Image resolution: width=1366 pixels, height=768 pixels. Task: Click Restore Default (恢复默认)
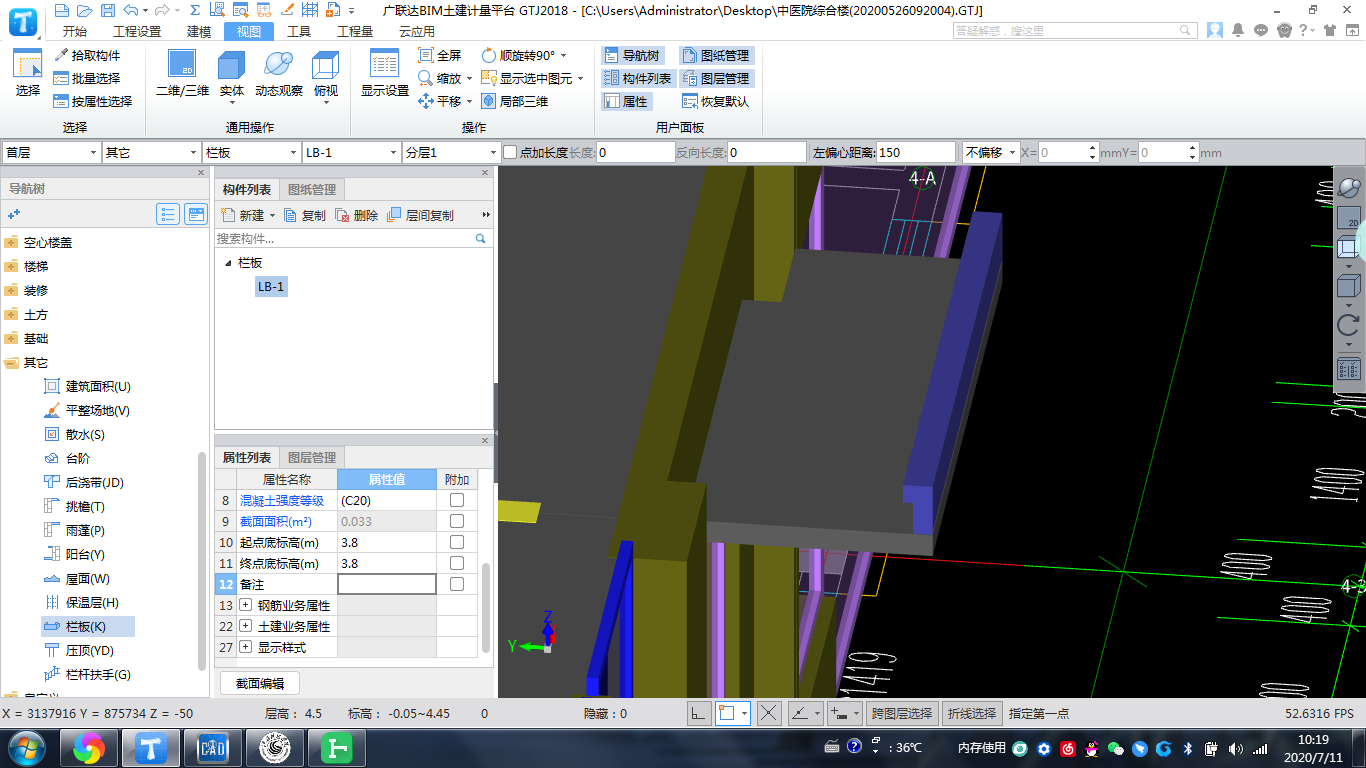point(716,101)
